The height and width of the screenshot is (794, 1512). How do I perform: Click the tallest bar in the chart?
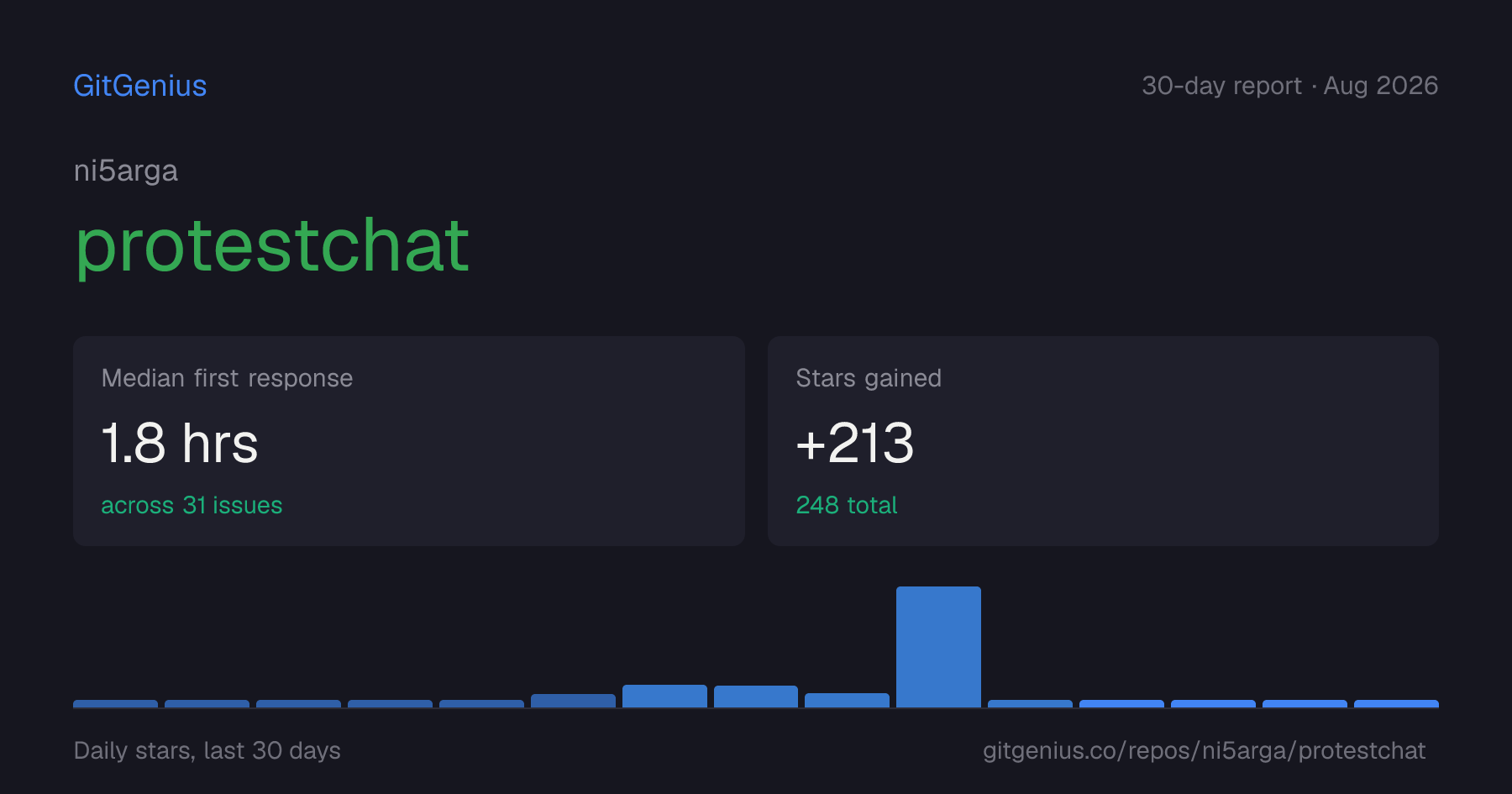click(x=938, y=647)
